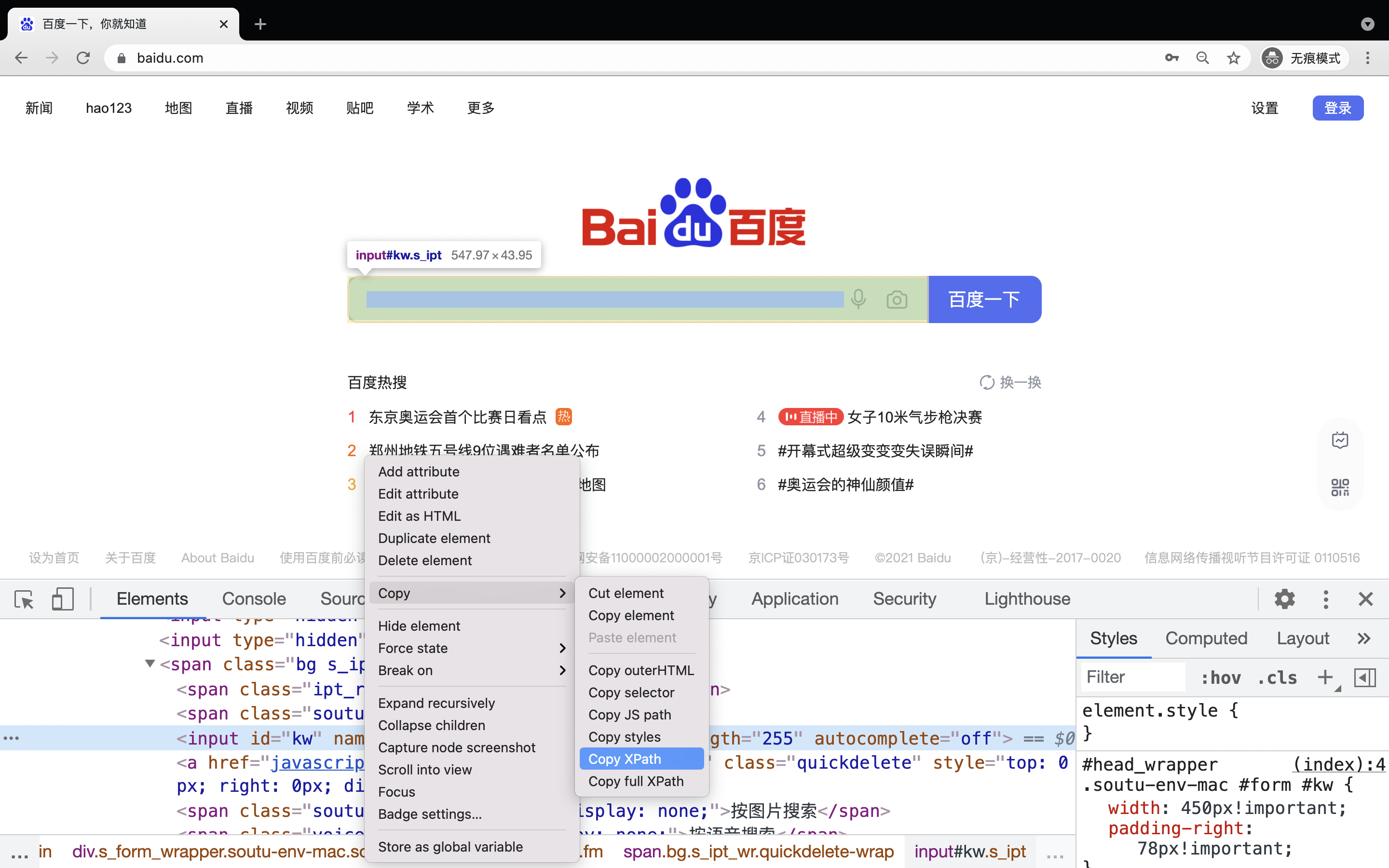Viewport: 1389px width, 868px height.
Task: Open the hao123 link
Action: point(109,108)
